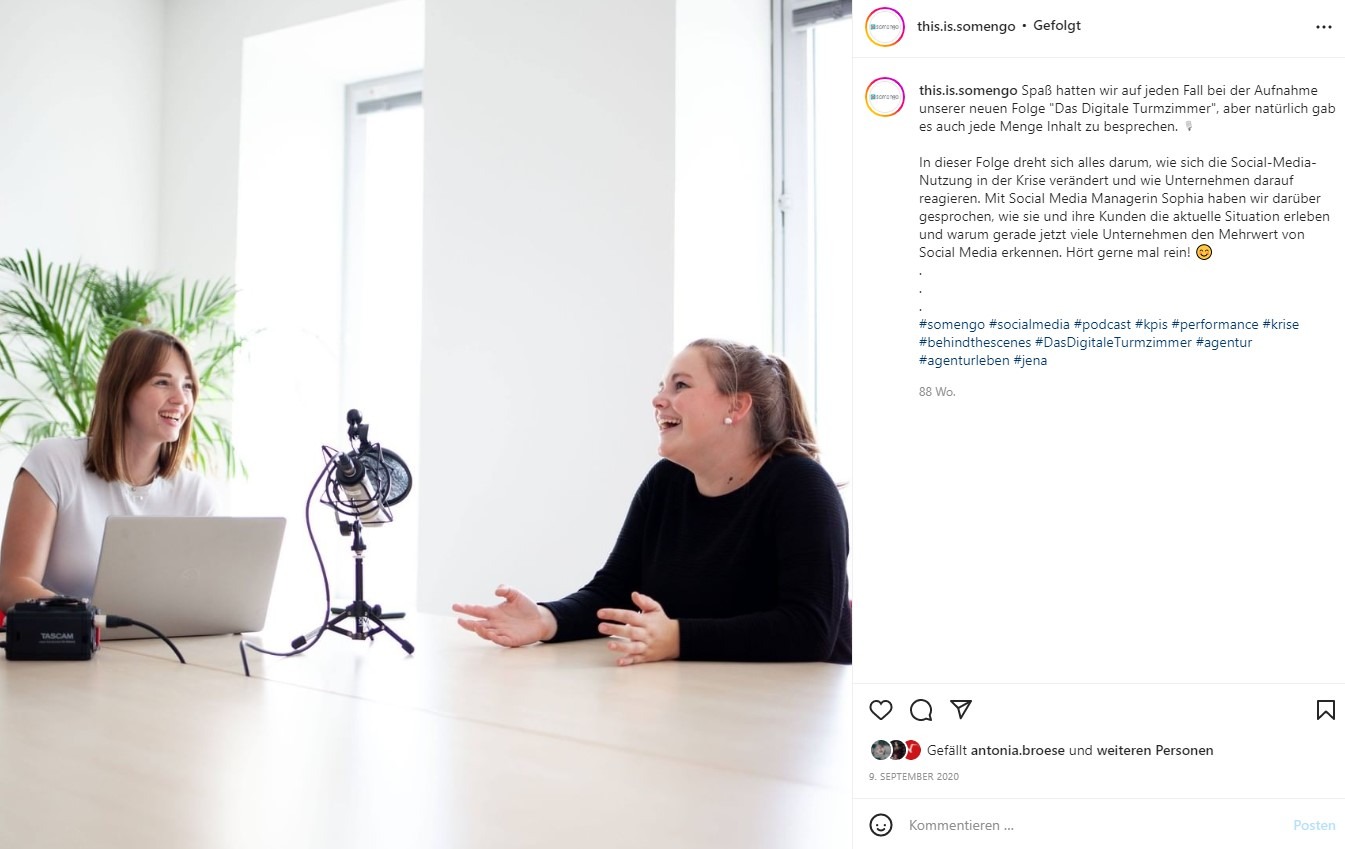Open this.is.somengo username in header
The width and height of the screenshot is (1345, 849).
pos(964,26)
